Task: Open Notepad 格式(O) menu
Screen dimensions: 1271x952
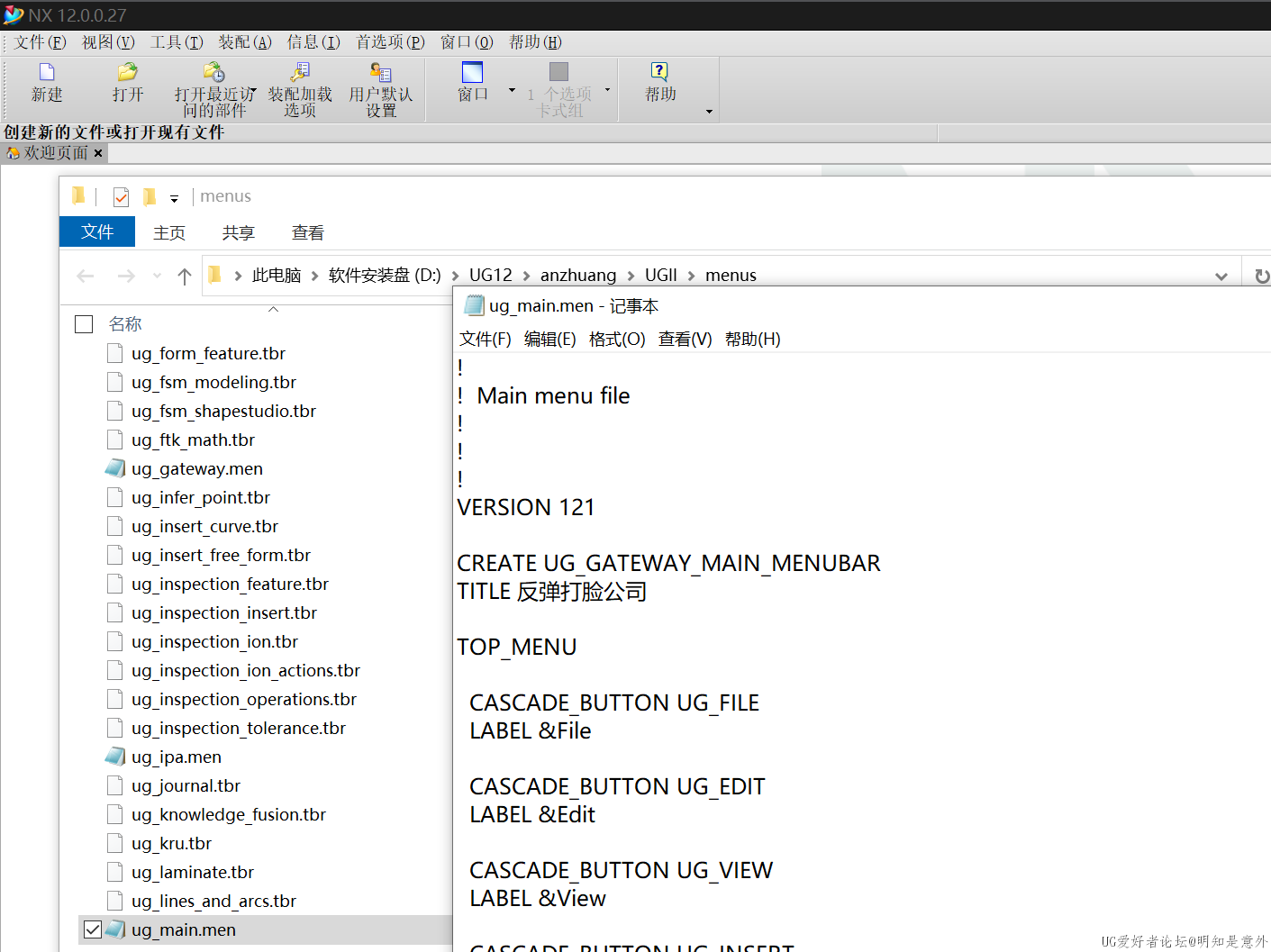Action: [x=617, y=339]
